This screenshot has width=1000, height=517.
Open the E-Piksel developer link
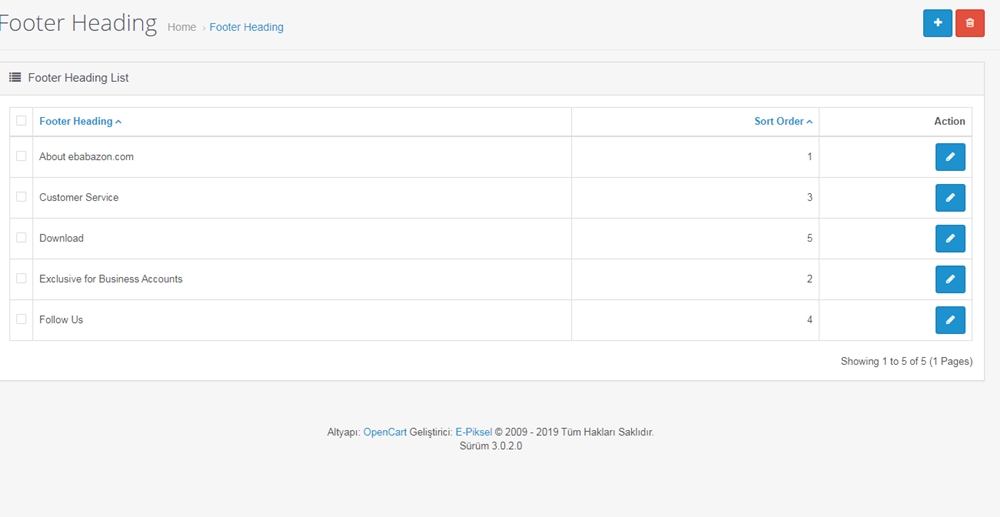coord(474,432)
